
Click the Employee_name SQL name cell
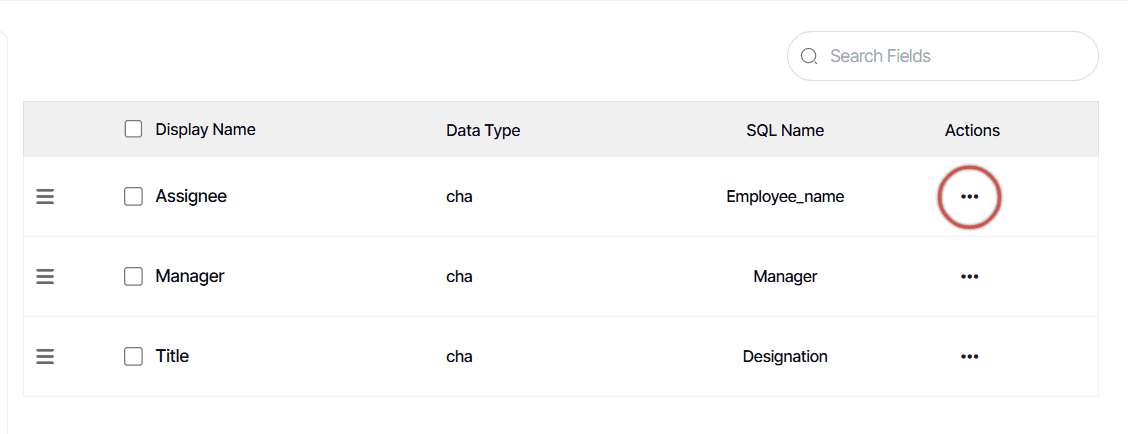pyautogui.click(x=785, y=197)
